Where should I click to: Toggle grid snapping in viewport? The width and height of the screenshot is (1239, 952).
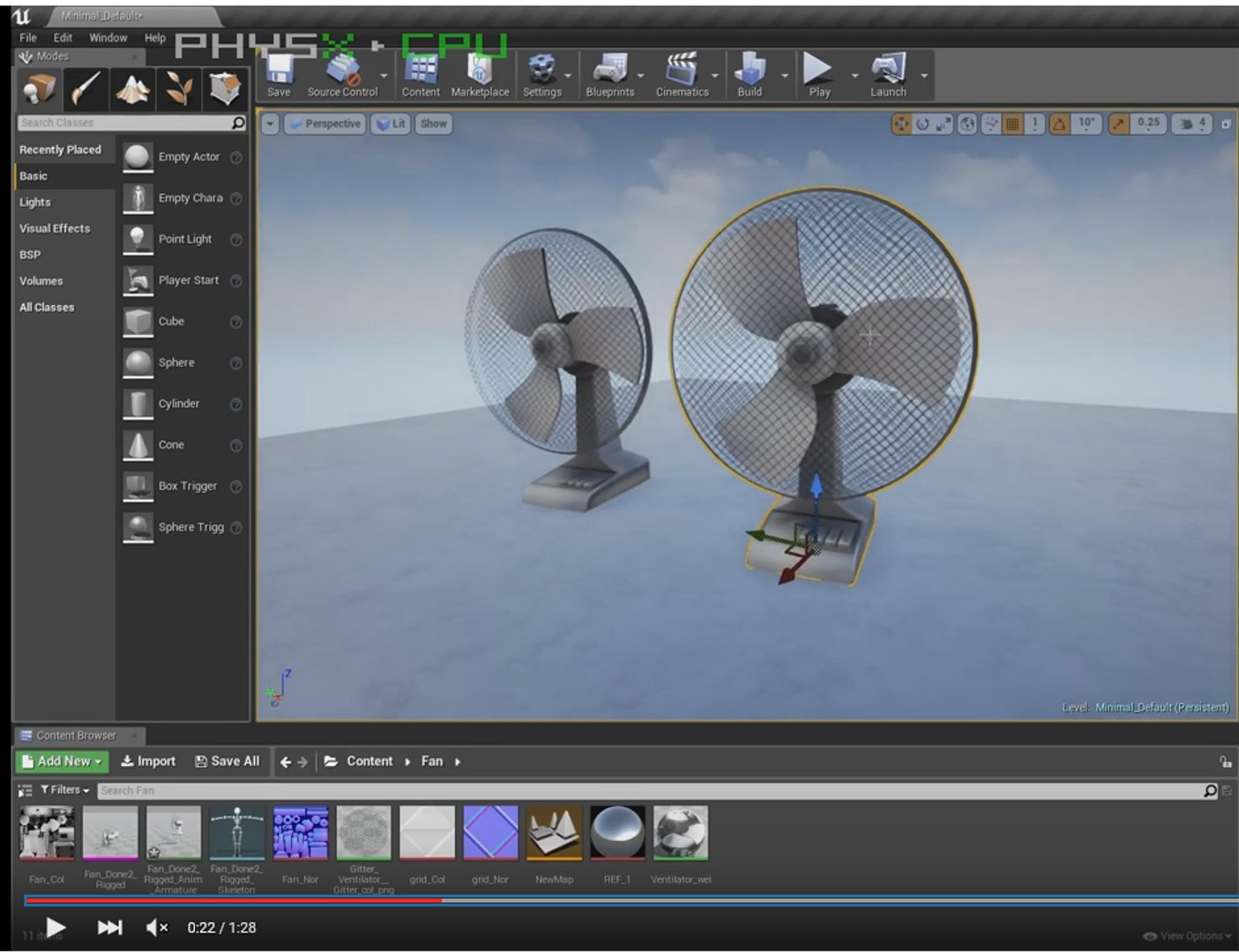tap(1012, 124)
